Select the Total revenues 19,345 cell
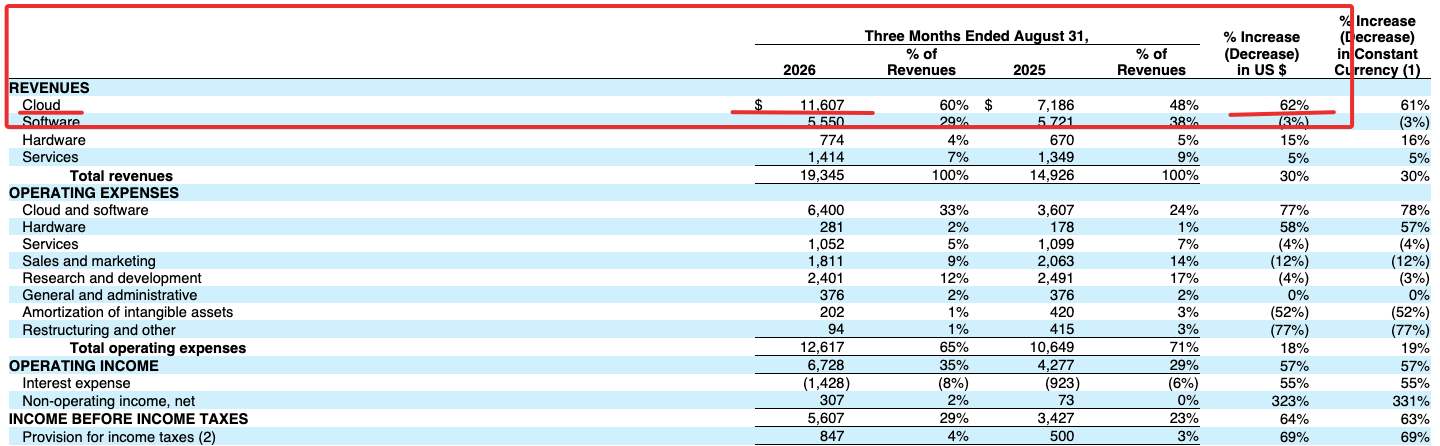The width and height of the screenshot is (1440, 446). [x=822, y=176]
